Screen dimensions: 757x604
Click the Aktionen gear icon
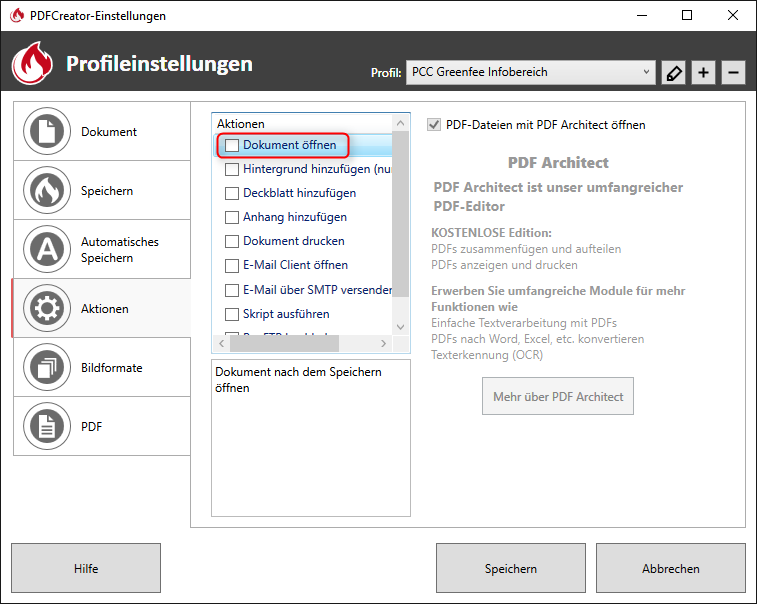(x=47, y=308)
